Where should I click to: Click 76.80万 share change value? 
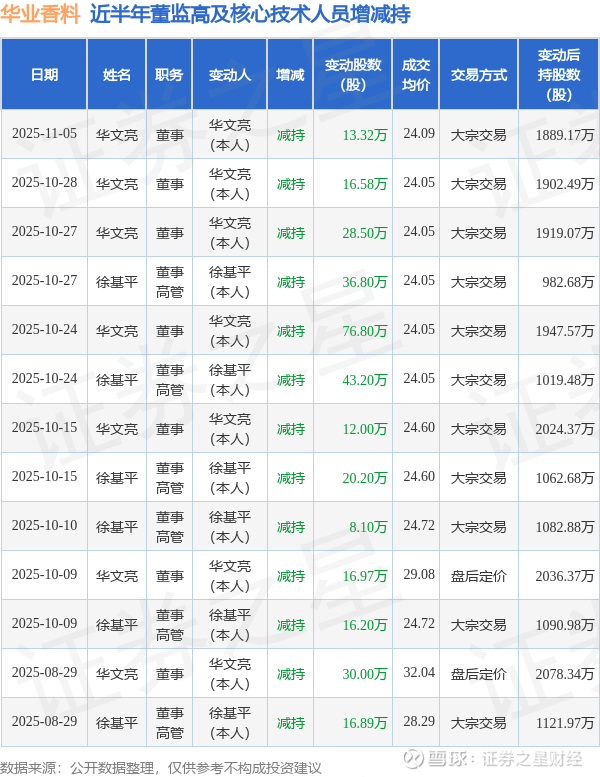click(x=365, y=331)
